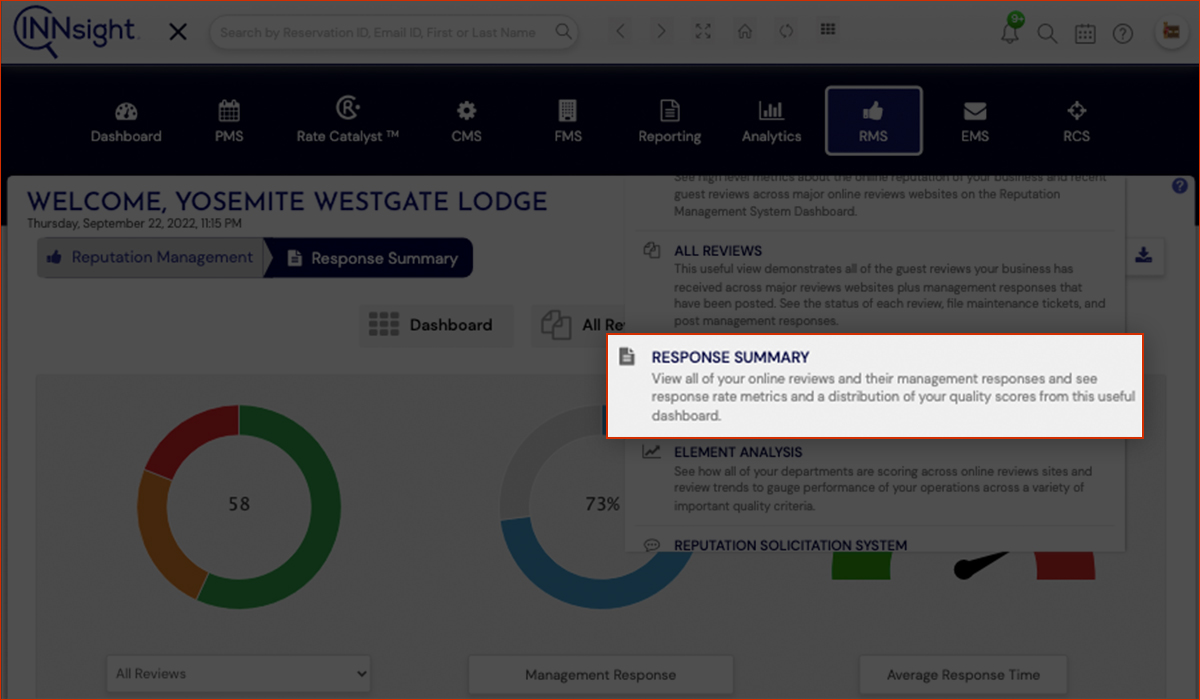Expand the All Reviews dropdown
1200x700 pixels.
tap(238, 673)
